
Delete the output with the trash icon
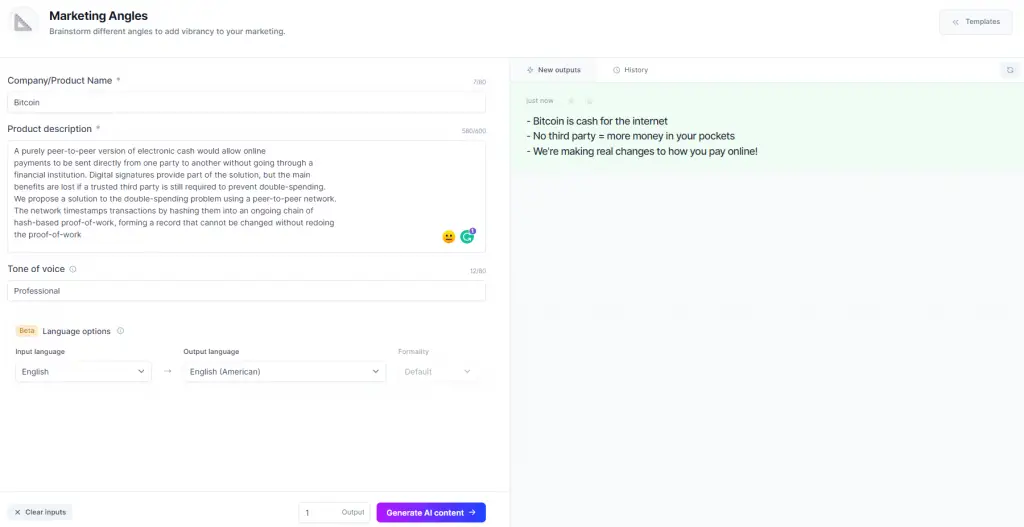(x=589, y=101)
